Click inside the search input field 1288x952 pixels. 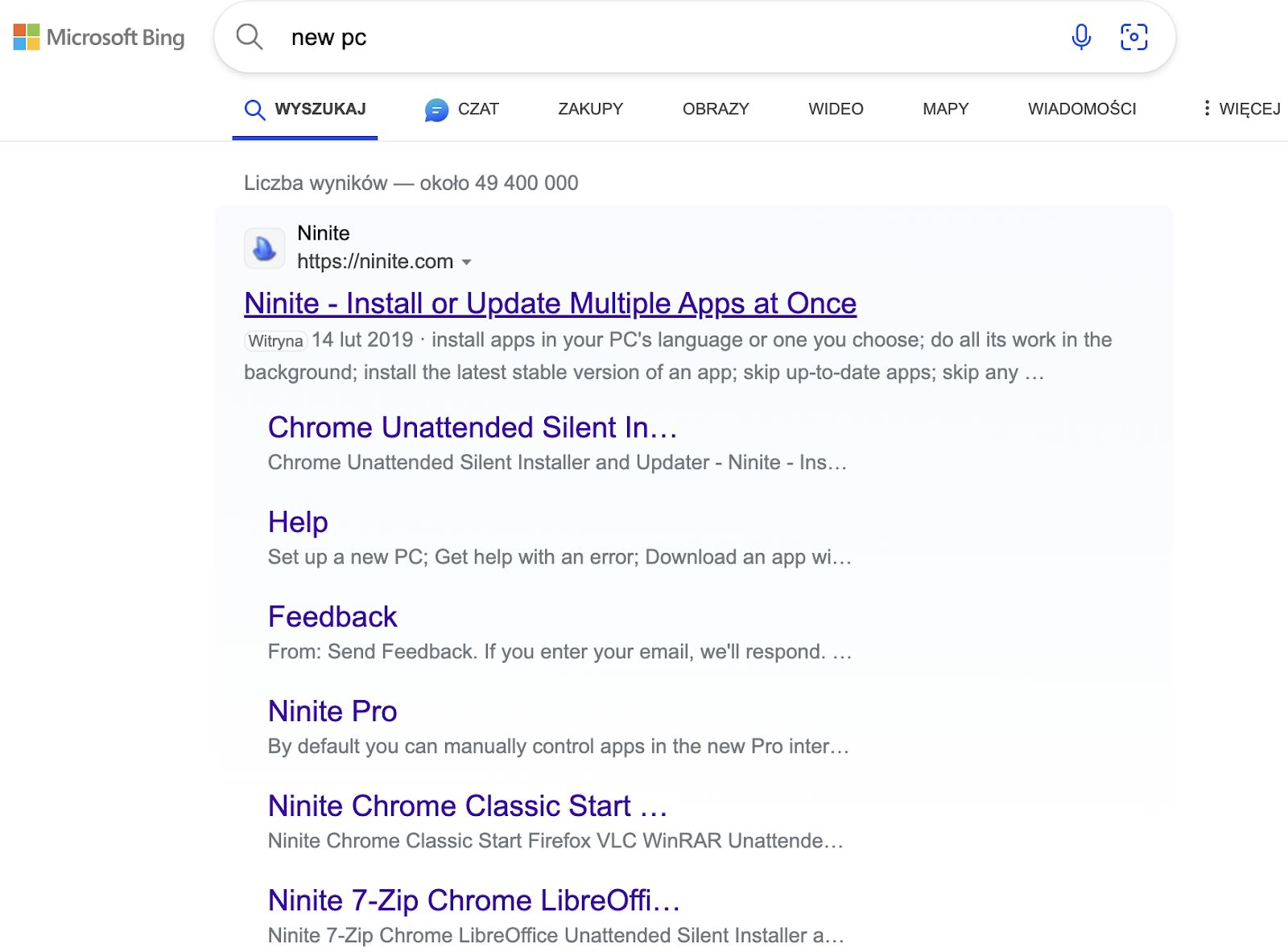[x=563, y=36]
